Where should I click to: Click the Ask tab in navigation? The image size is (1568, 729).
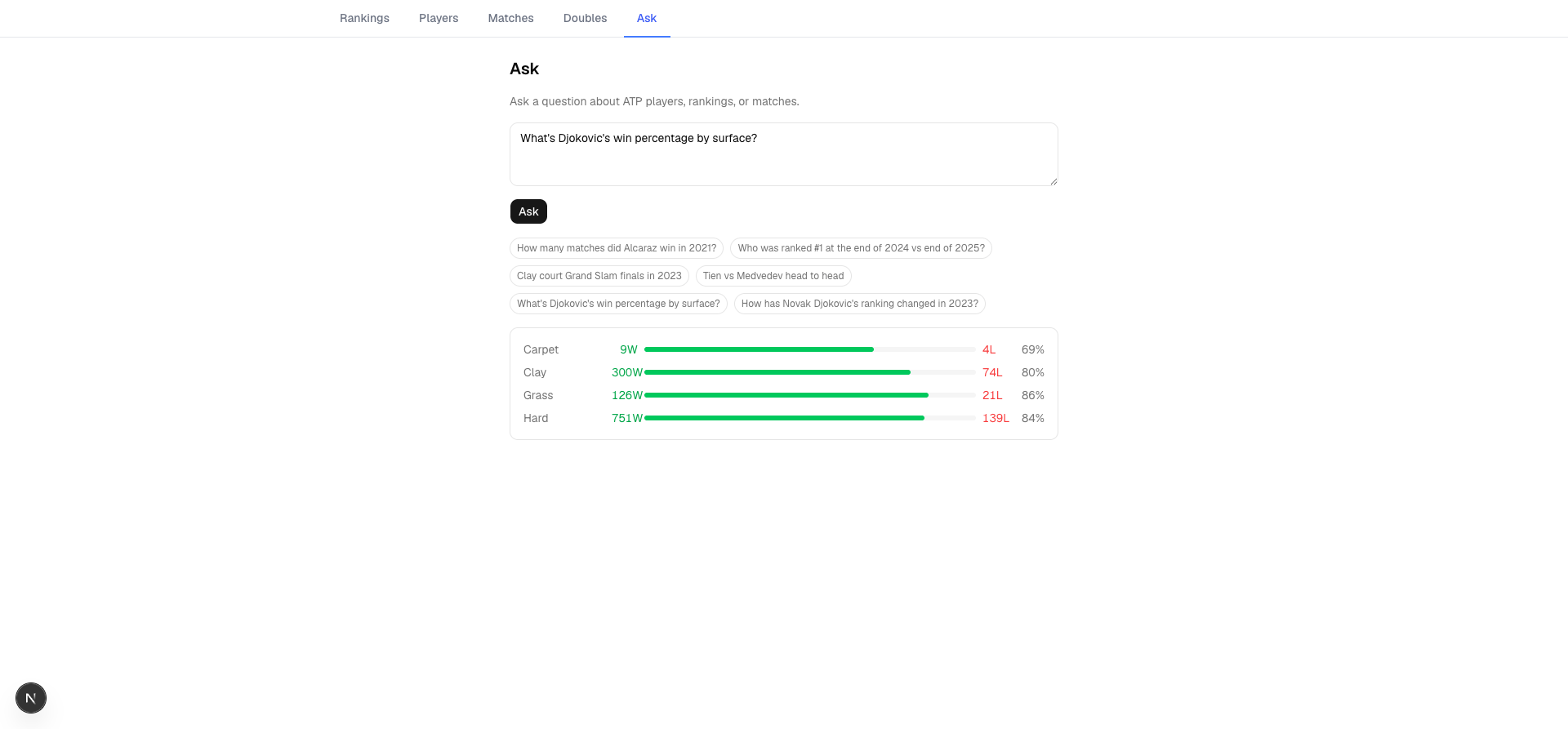pyautogui.click(x=647, y=18)
